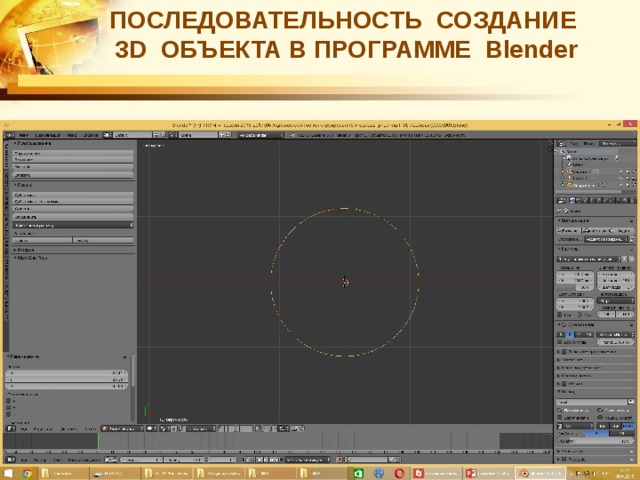Click the Animation render button
The image size is (640, 480).
[x=596, y=231]
